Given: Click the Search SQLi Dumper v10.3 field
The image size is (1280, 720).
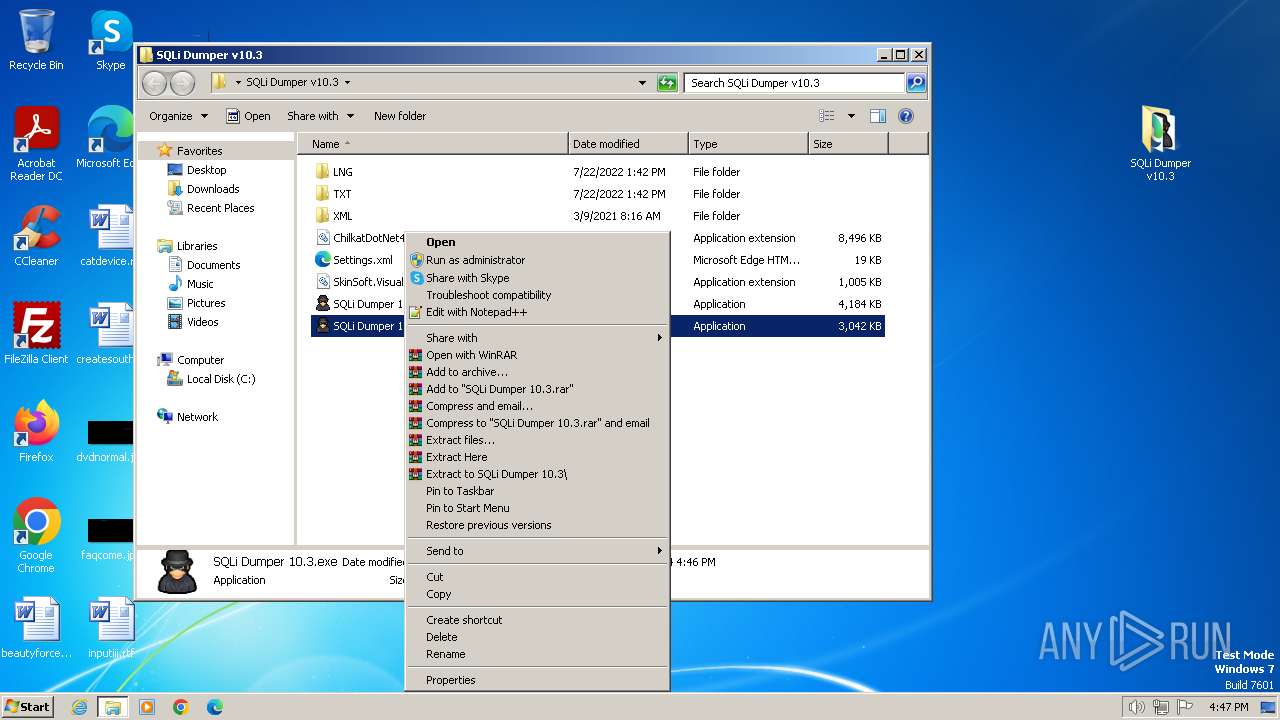Looking at the screenshot, I should point(795,83).
